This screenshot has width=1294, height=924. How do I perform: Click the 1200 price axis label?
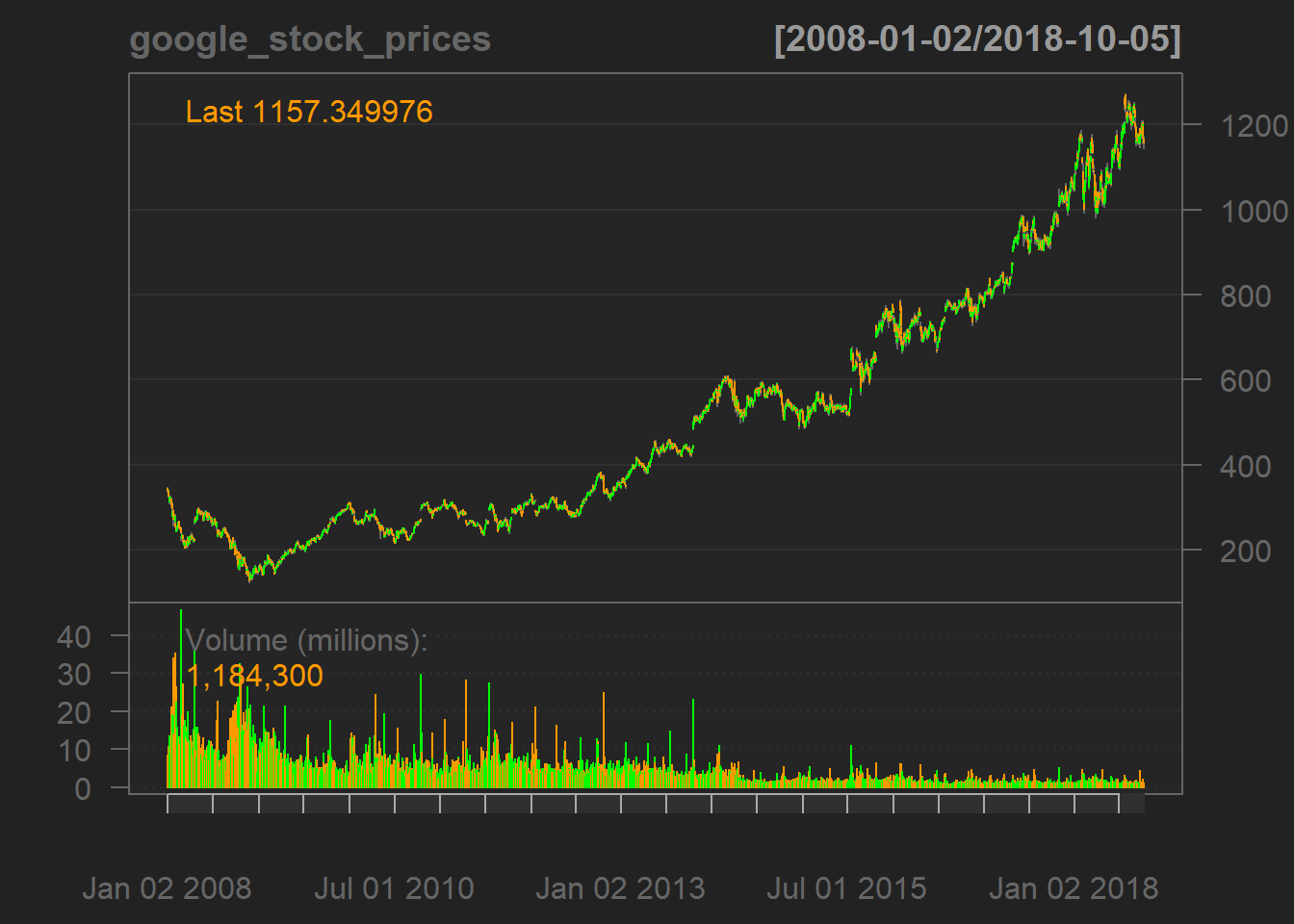click(1255, 126)
